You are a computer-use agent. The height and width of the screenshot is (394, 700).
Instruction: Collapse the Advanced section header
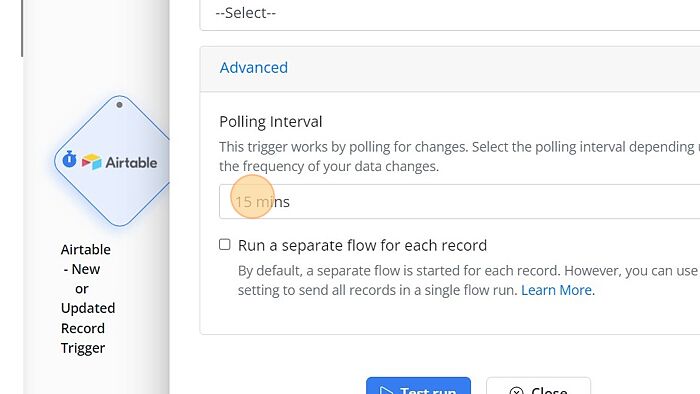pos(254,68)
